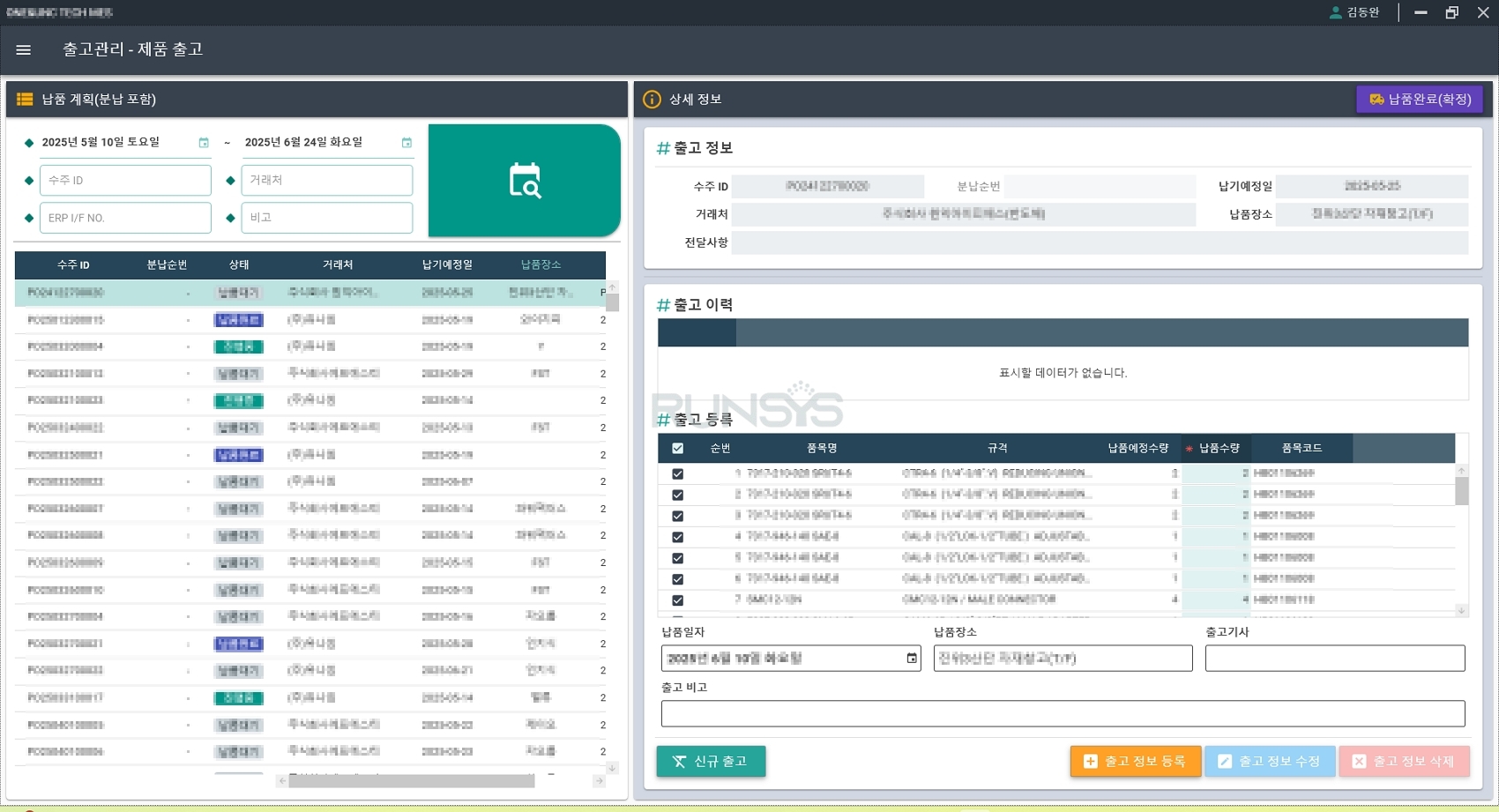
Task: Click the list icon on 납품 계획 header
Action: [24, 99]
